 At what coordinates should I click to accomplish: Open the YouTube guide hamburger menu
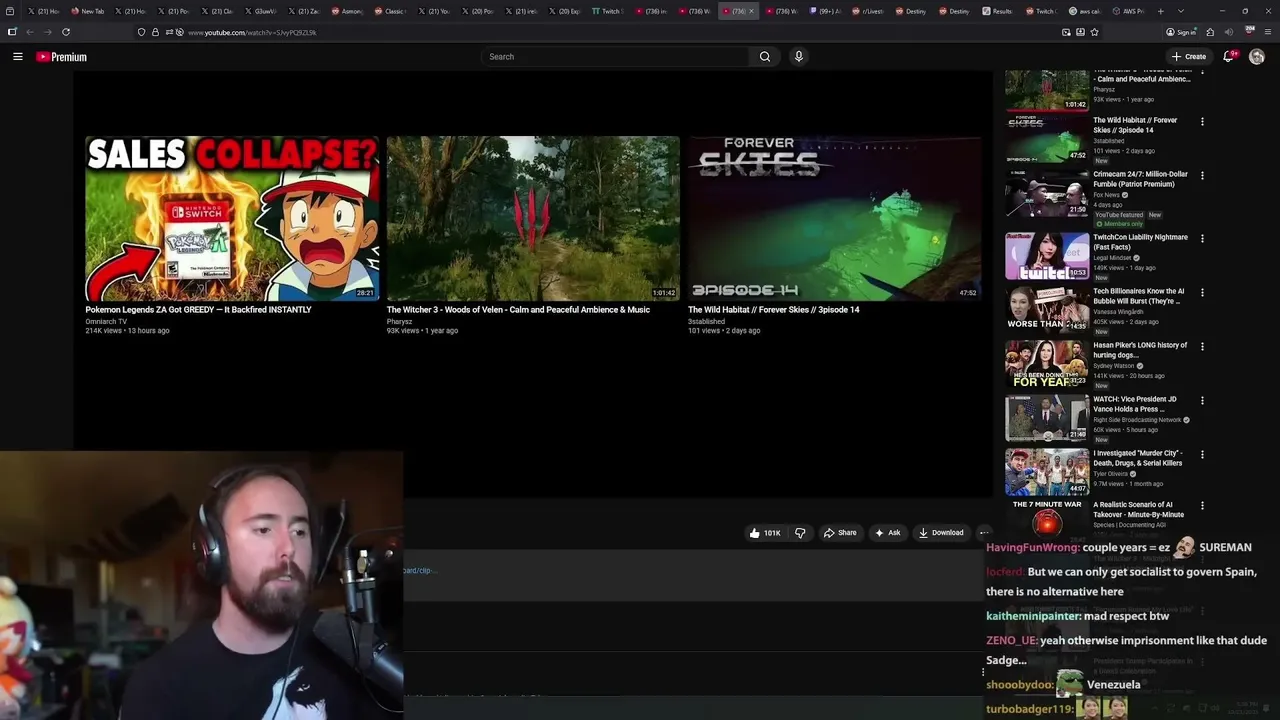pyautogui.click(x=18, y=57)
